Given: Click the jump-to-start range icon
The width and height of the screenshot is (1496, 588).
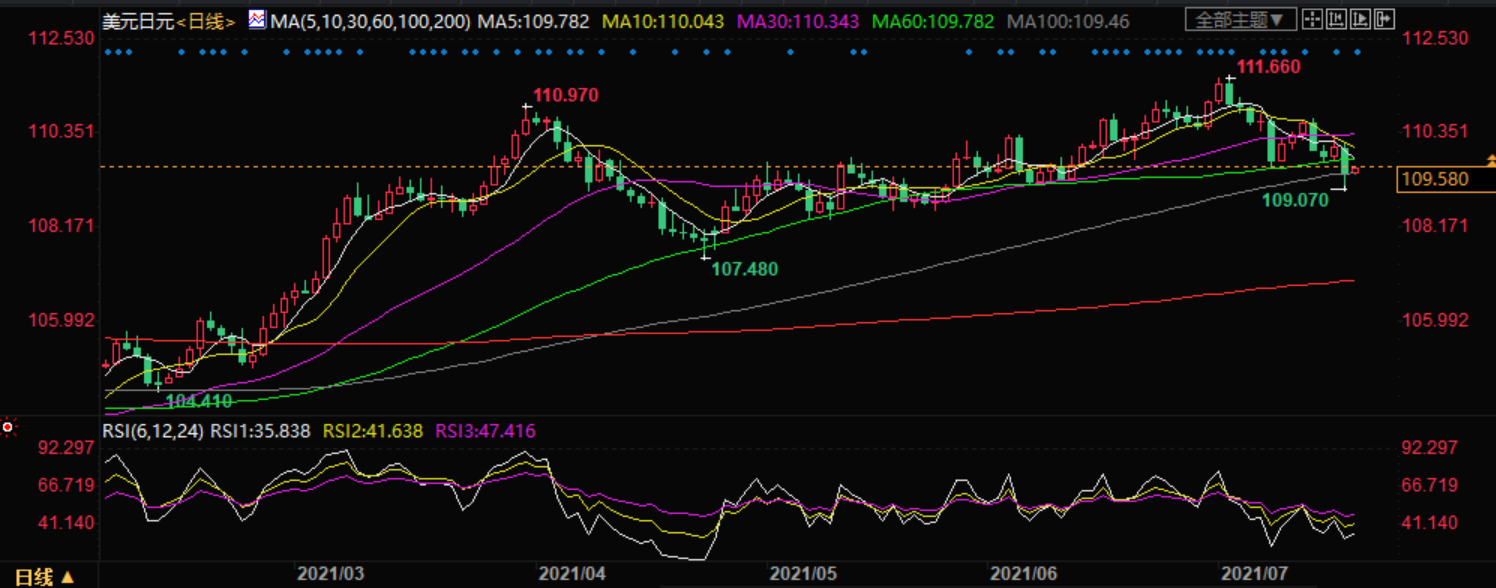Looking at the screenshot, I should 1337,19.
